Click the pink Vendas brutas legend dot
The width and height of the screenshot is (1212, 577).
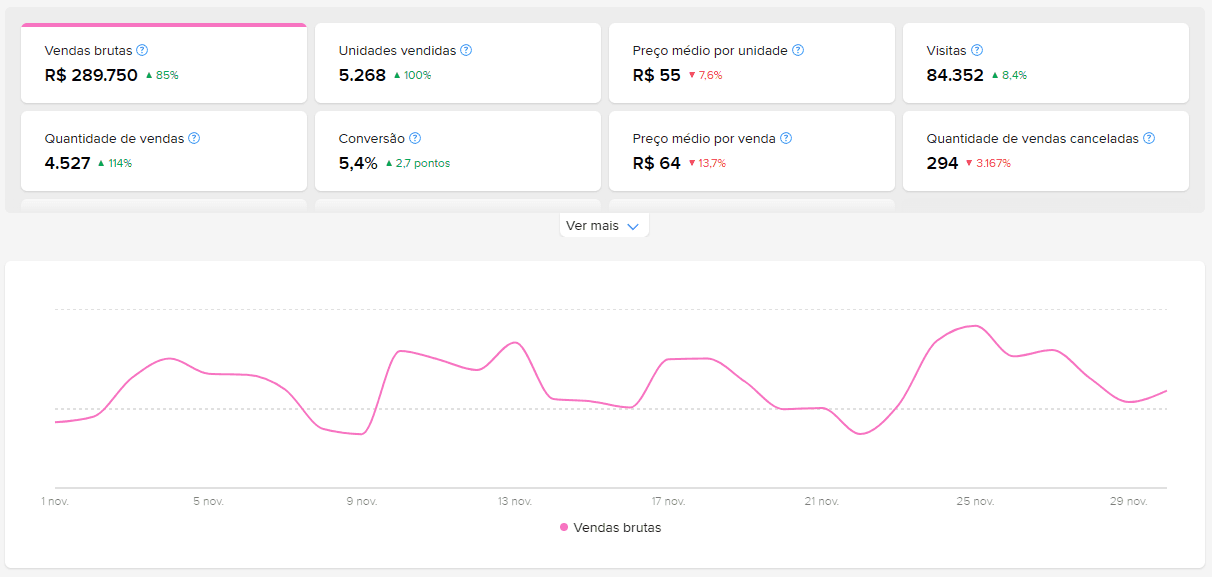pos(564,527)
